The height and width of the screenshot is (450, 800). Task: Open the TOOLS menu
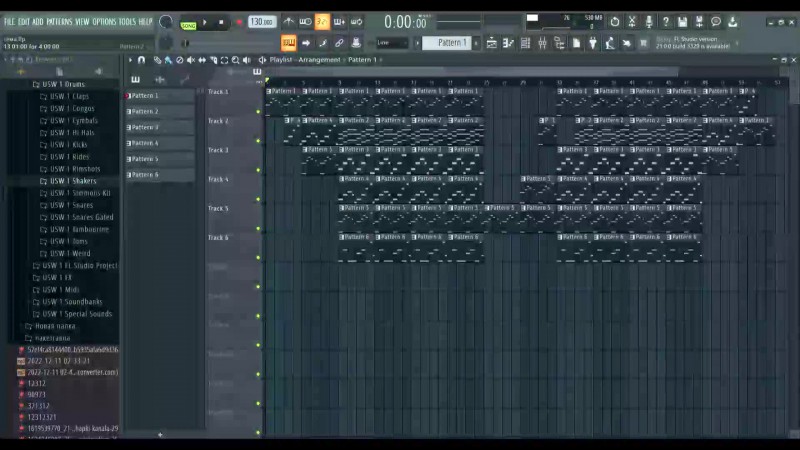[127, 22]
